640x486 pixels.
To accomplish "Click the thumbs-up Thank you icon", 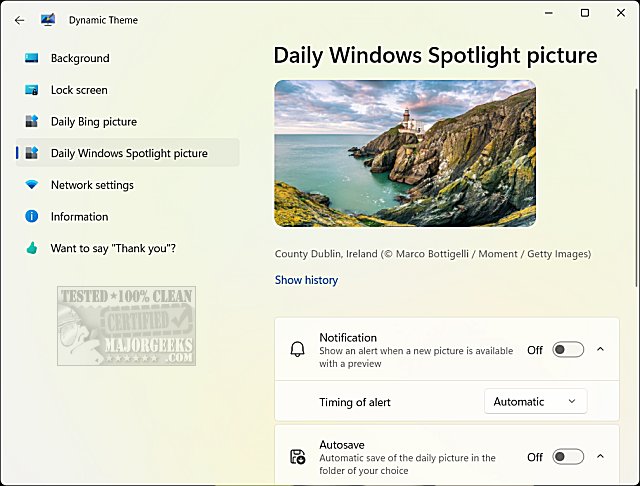I will [31, 248].
